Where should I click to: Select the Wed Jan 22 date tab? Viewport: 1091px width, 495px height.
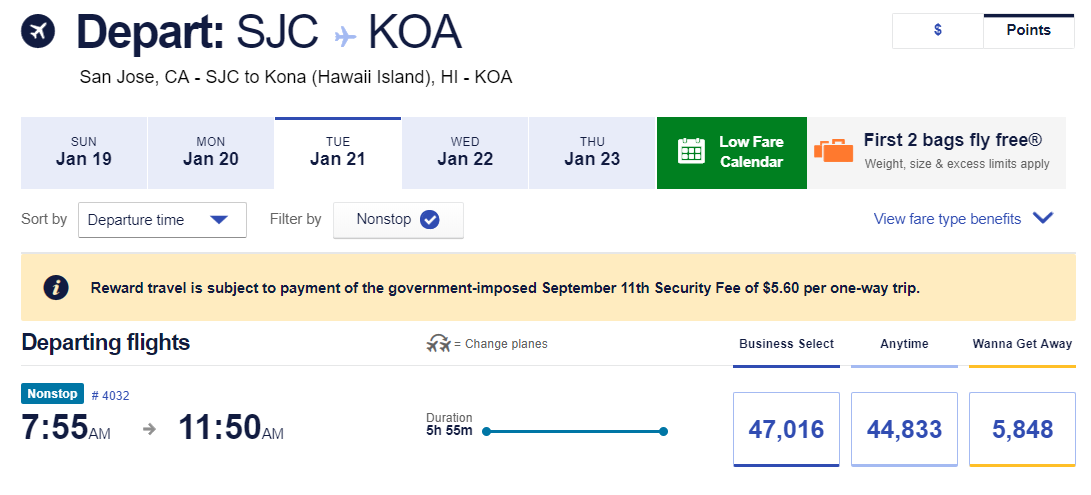coord(465,152)
